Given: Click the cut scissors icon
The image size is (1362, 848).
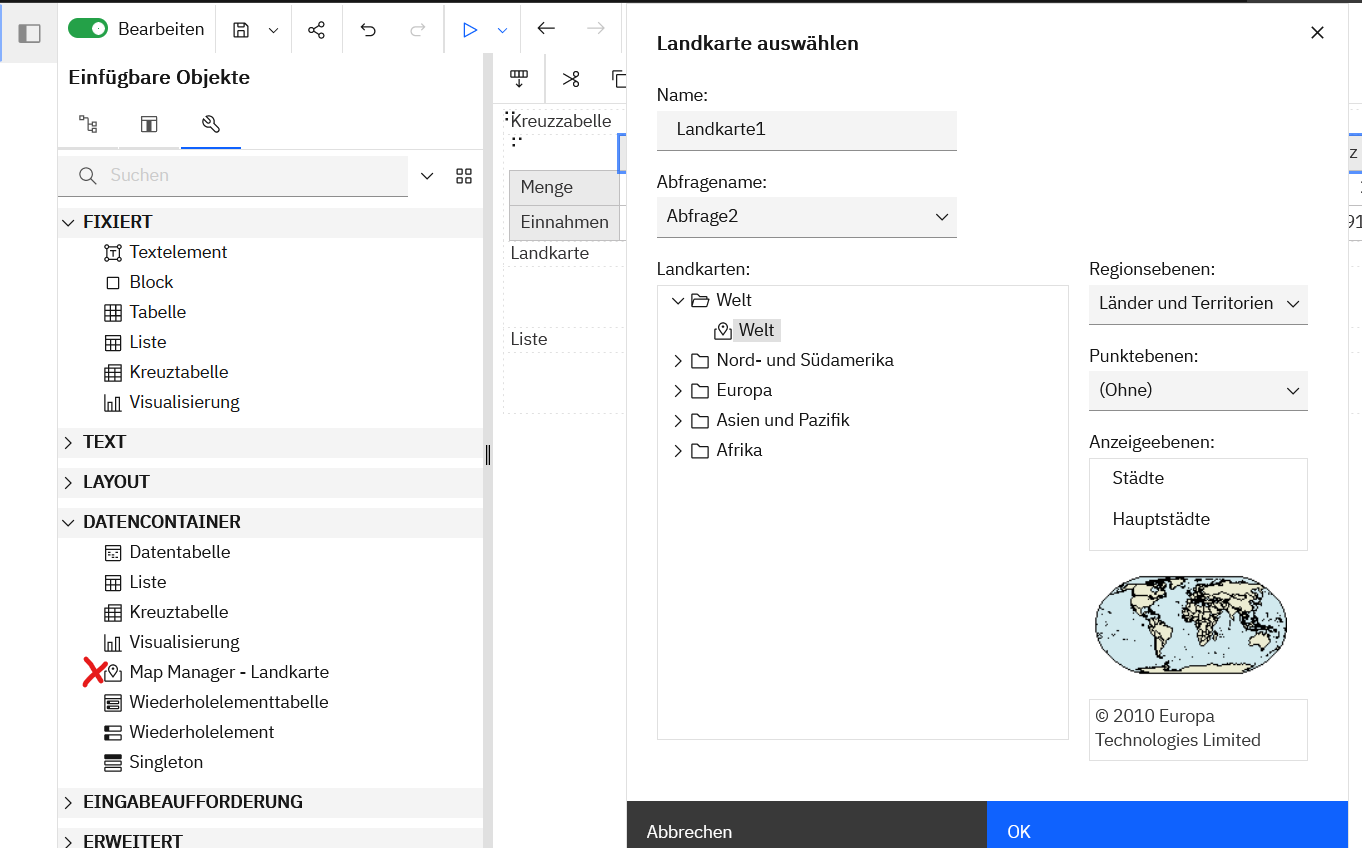Looking at the screenshot, I should click(x=571, y=79).
